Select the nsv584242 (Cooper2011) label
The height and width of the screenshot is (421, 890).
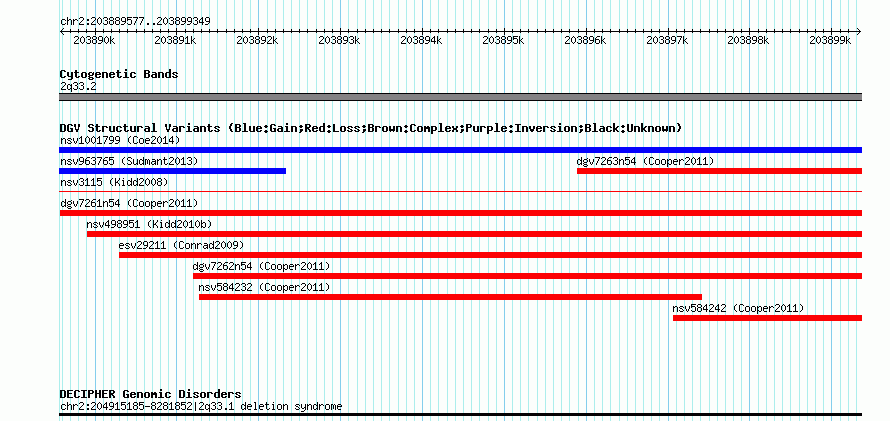pyautogui.click(x=738, y=308)
